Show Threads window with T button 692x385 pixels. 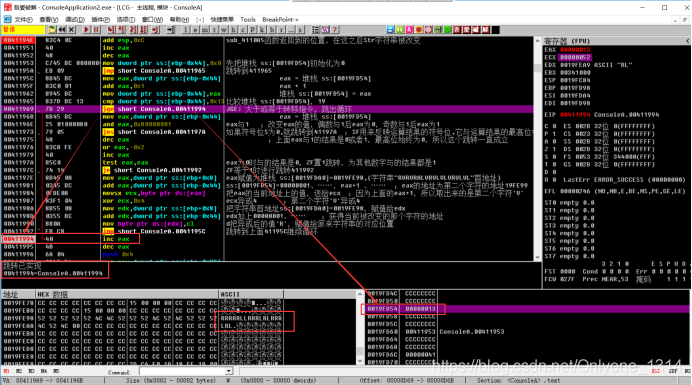(x=214, y=30)
